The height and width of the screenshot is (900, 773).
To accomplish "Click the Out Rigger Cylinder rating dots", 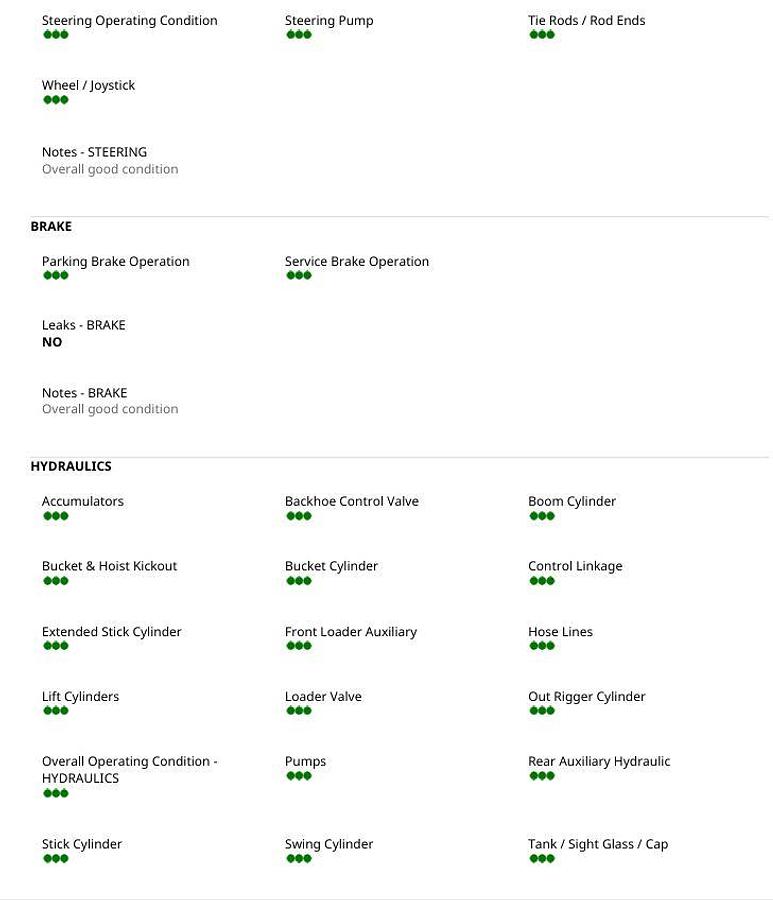I will coord(541,711).
